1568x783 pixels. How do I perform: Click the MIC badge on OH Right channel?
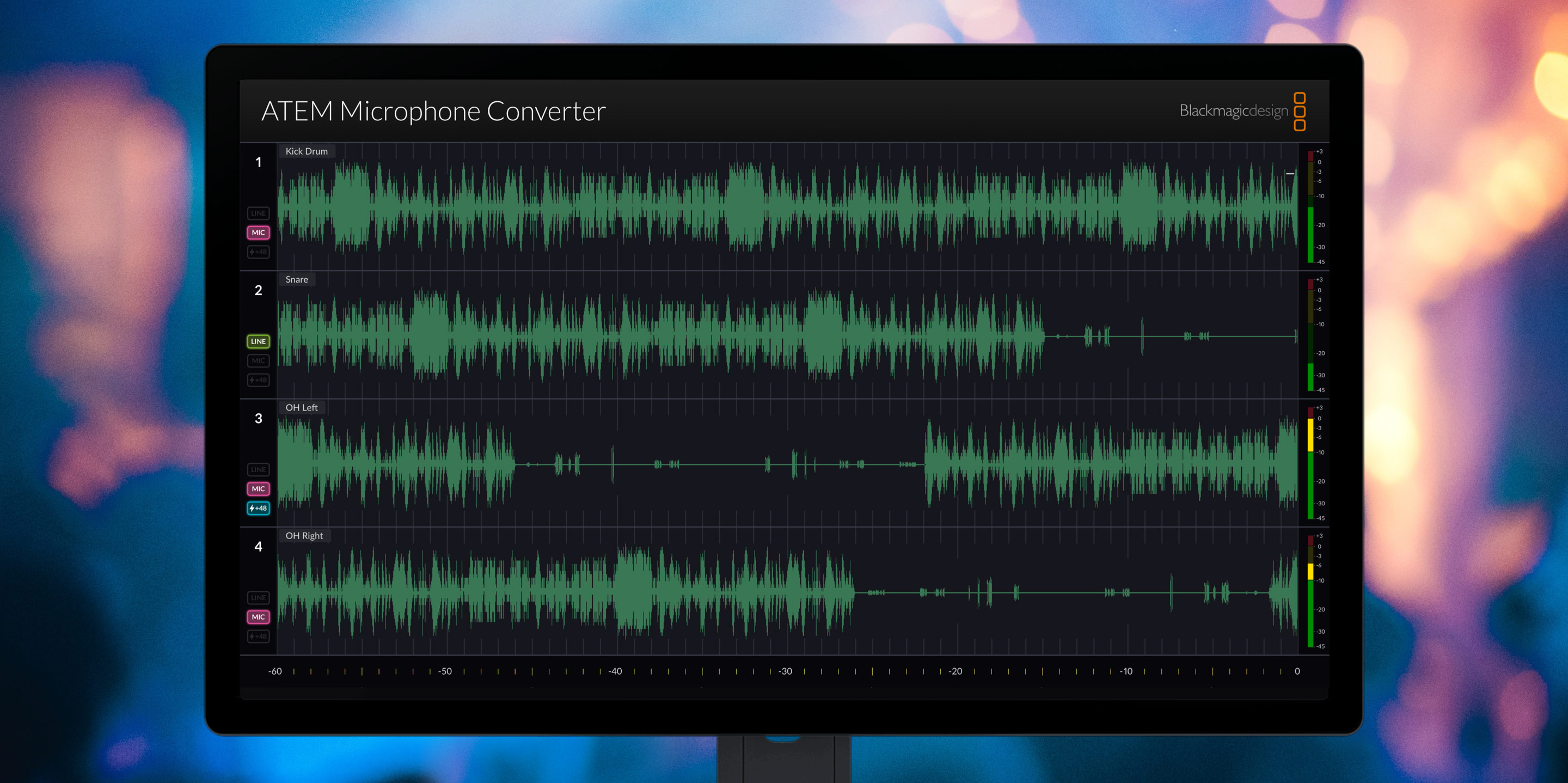click(x=258, y=617)
